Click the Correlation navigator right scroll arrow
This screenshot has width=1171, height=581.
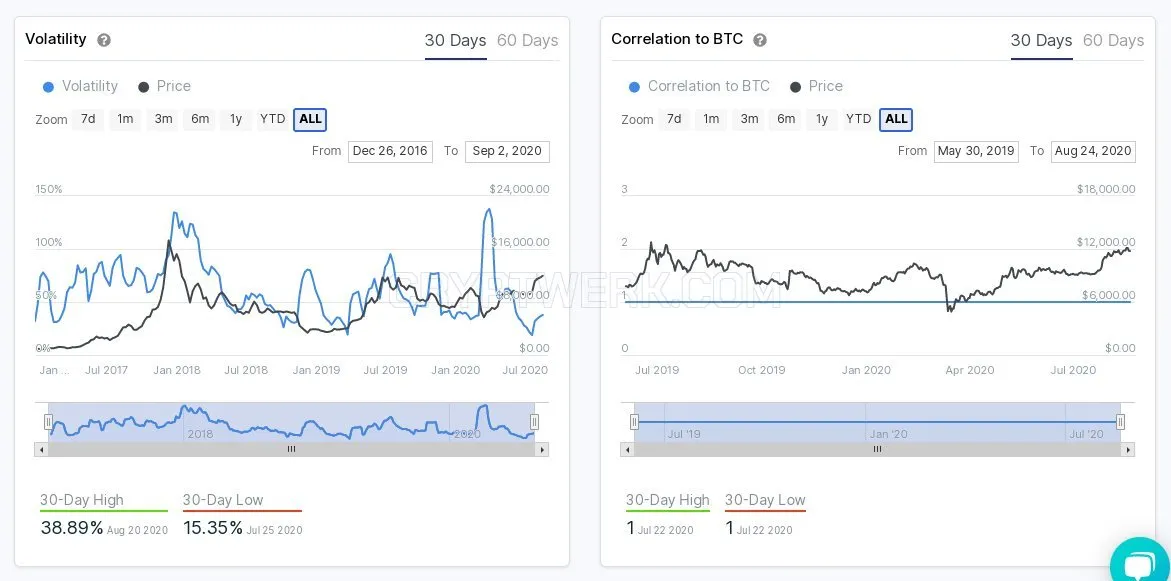1128,450
